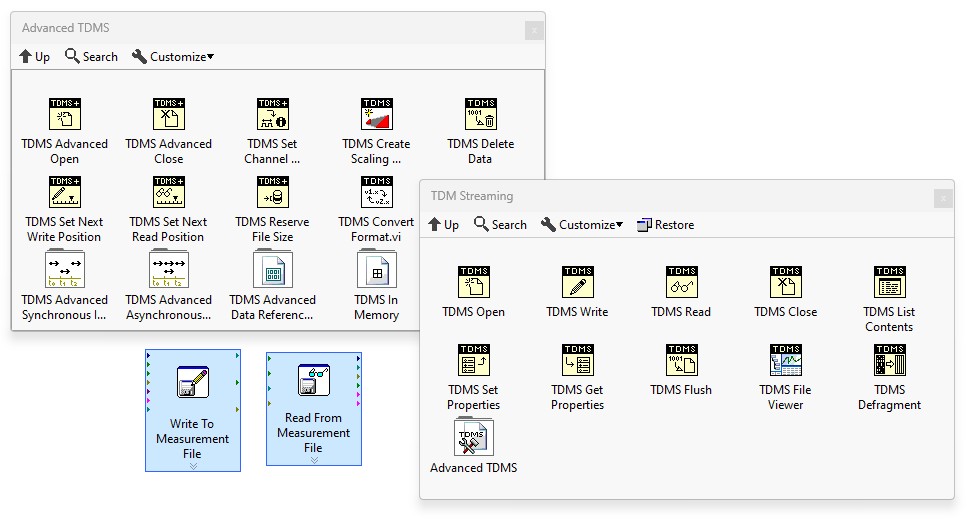969x520 pixels.
Task: Select the TDMS Advanced Open function icon
Action: (65, 114)
